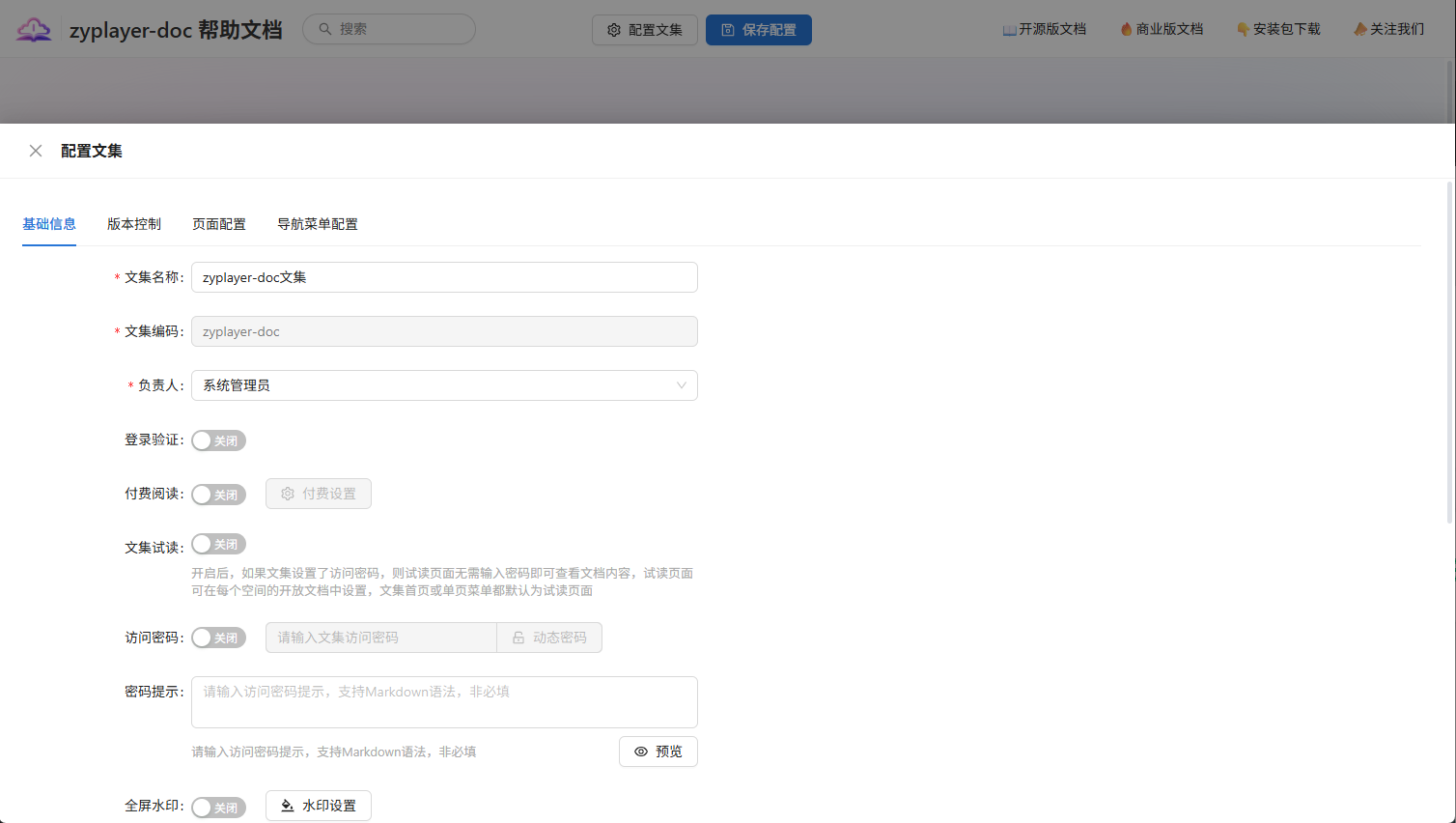Switch to the 版本控制 tab
The height and width of the screenshot is (823, 1456).
tap(134, 224)
